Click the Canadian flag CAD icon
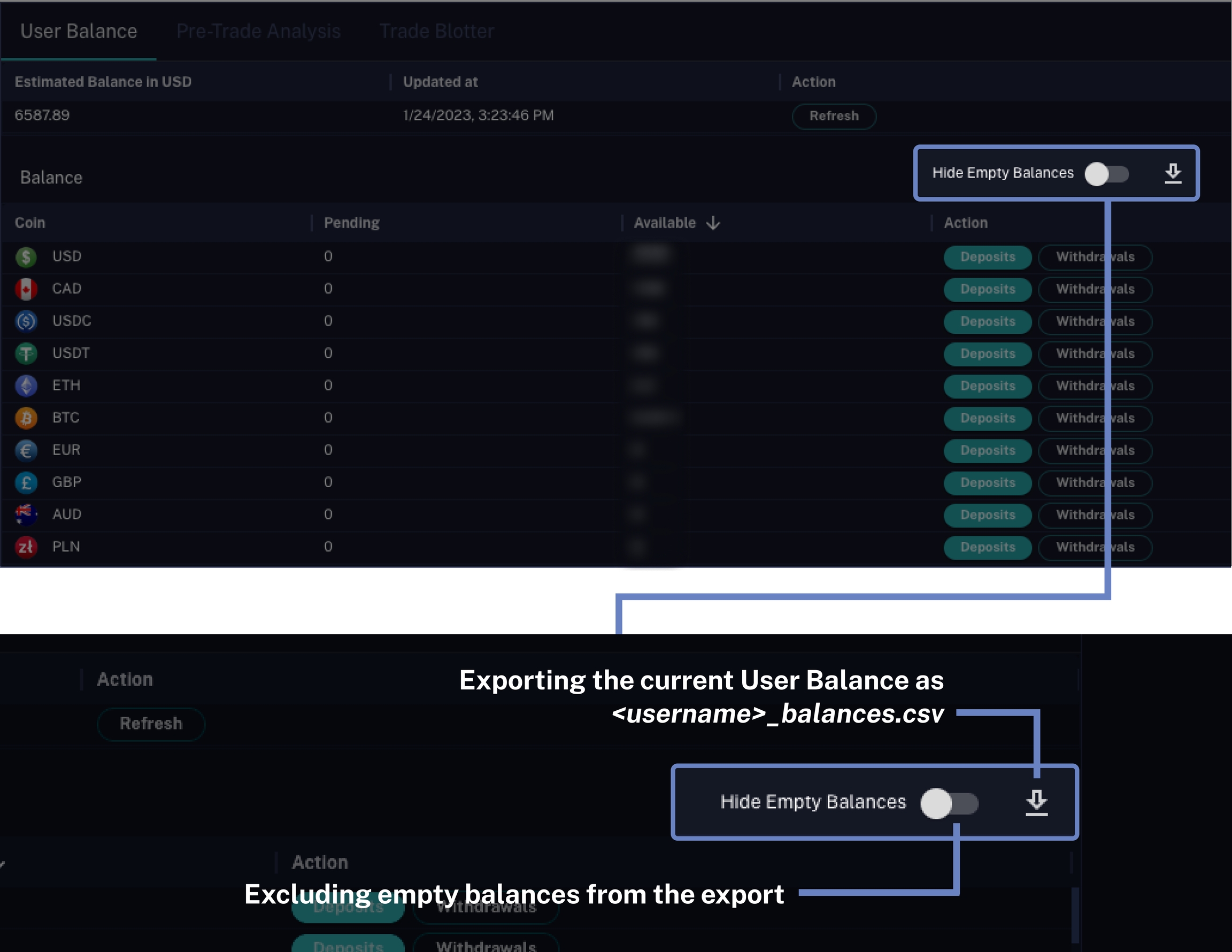The height and width of the screenshot is (952, 1232). pos(26,289)
